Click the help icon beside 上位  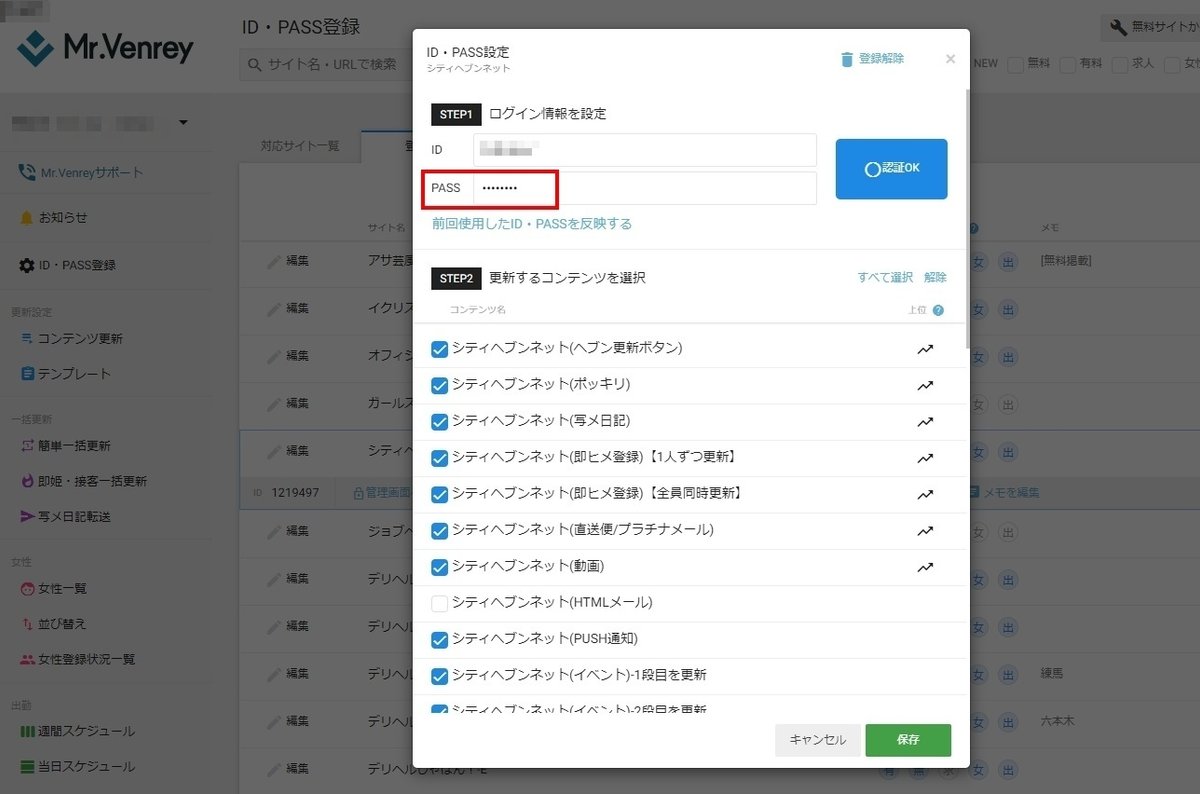pyautogui.click(x=938, y=310)
